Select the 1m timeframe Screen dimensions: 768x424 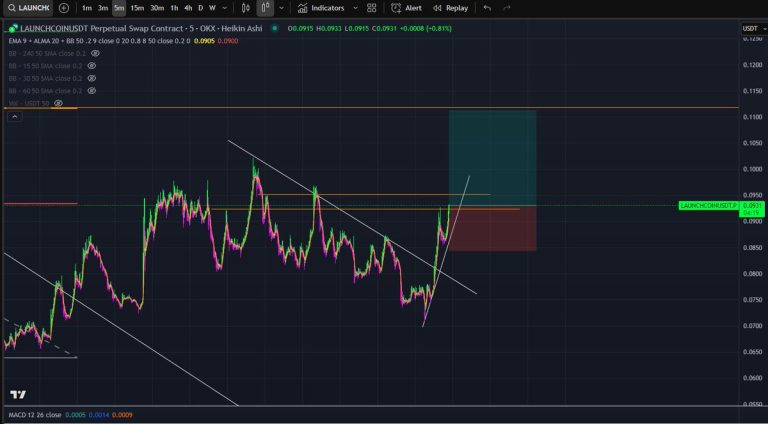click(87, 8)
